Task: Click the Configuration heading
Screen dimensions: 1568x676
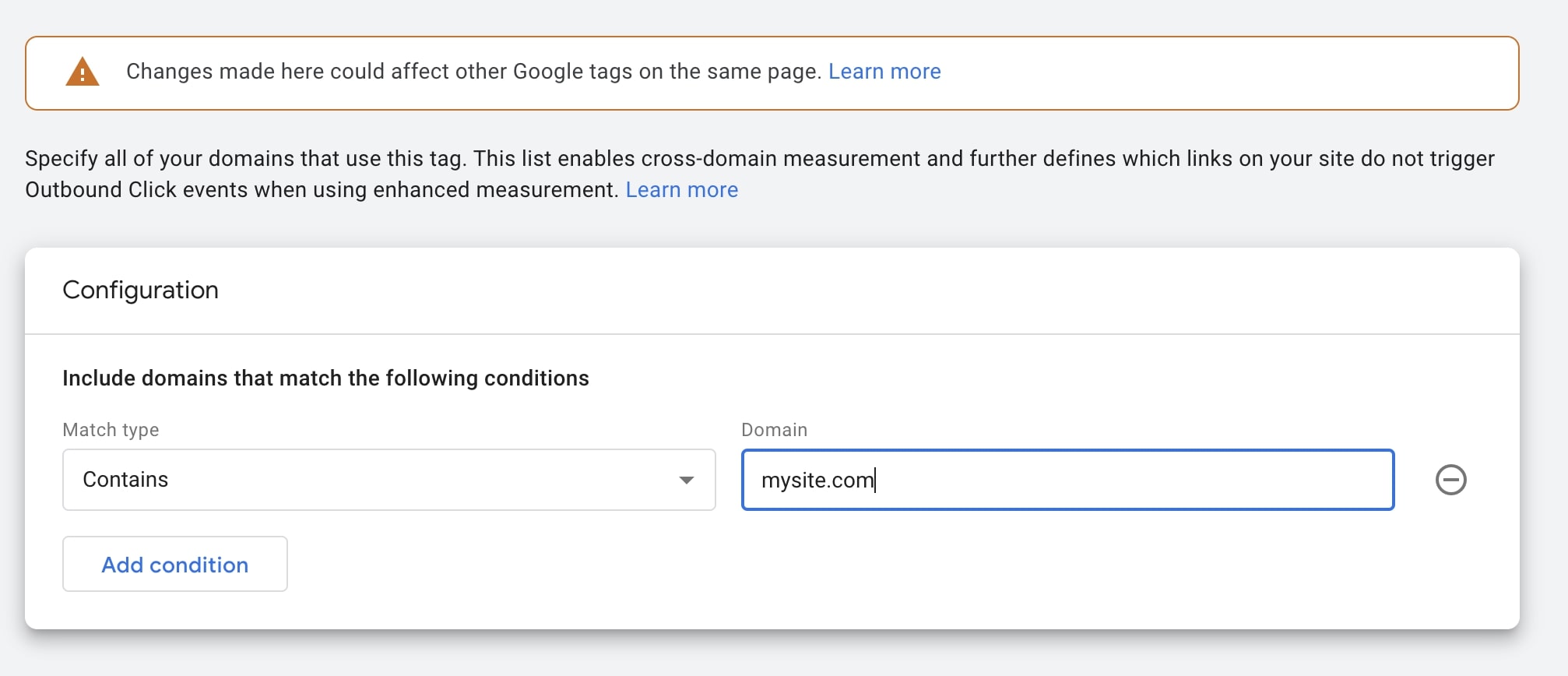Action: [x=140, y=290]
